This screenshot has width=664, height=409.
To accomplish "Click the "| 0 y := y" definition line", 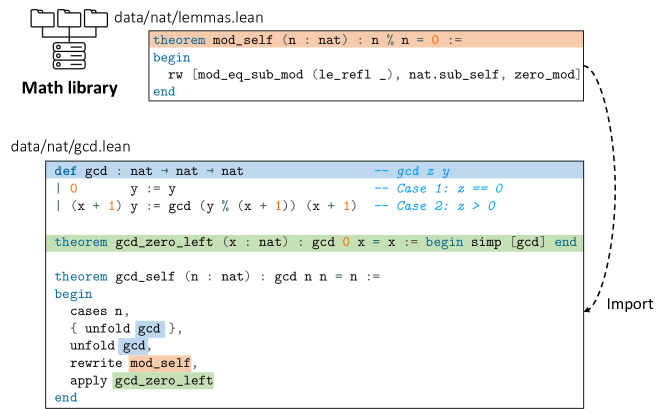I will 116,189.
